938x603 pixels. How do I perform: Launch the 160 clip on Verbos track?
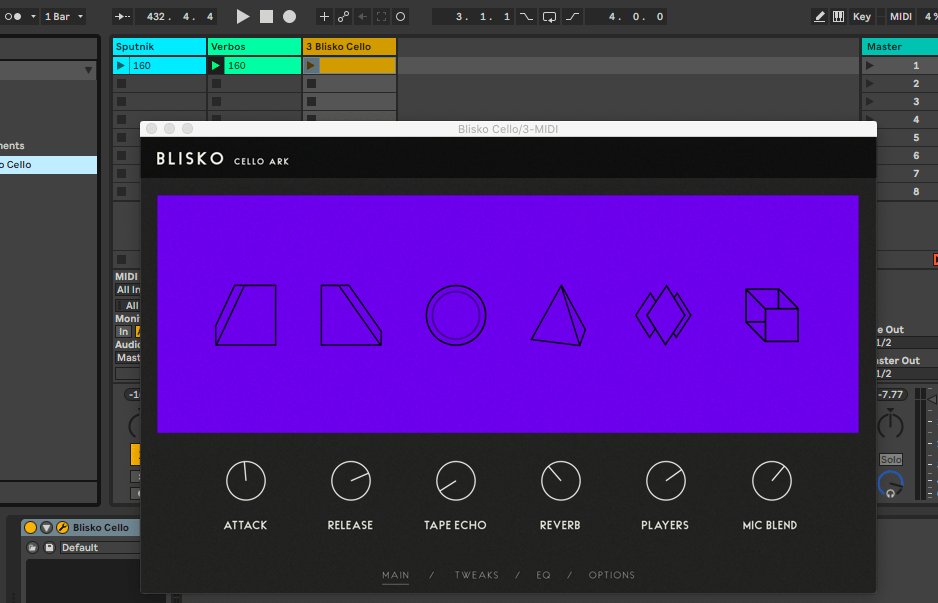click(216, 66)
